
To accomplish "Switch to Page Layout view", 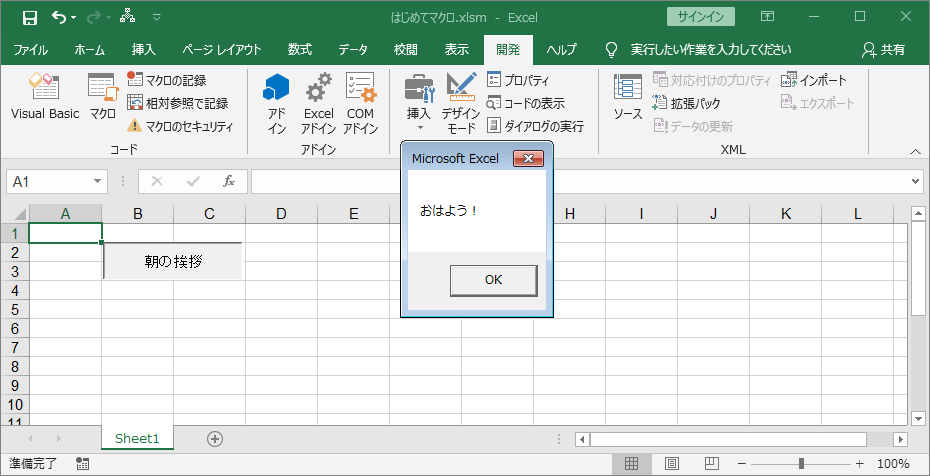I will (671, 464).
